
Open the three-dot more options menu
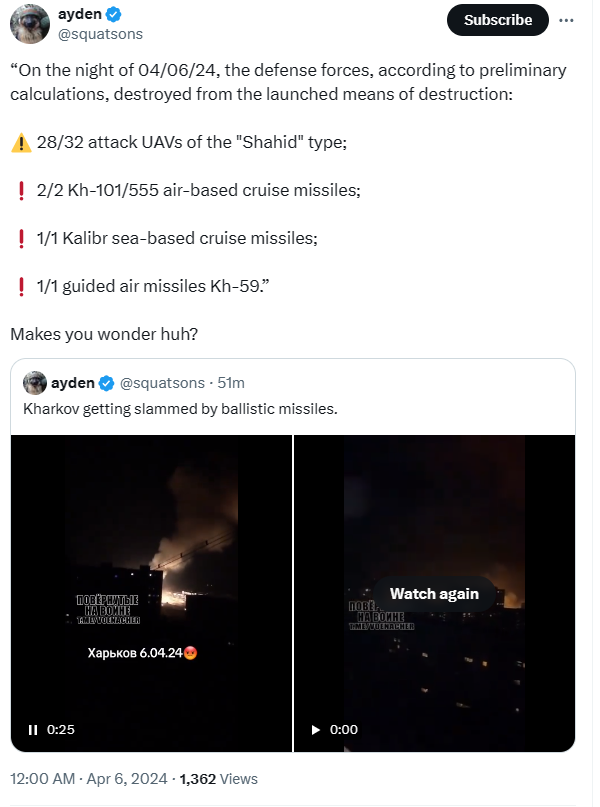tap(567, 20)
